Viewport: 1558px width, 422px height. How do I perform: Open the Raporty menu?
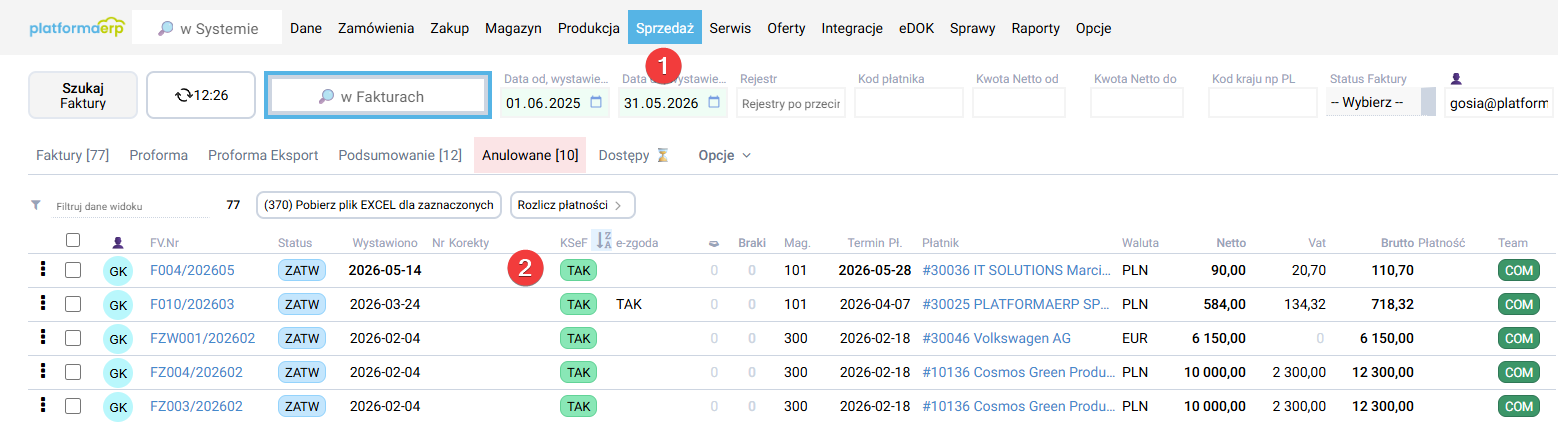pyautogui.click(x=1035, y=28)
